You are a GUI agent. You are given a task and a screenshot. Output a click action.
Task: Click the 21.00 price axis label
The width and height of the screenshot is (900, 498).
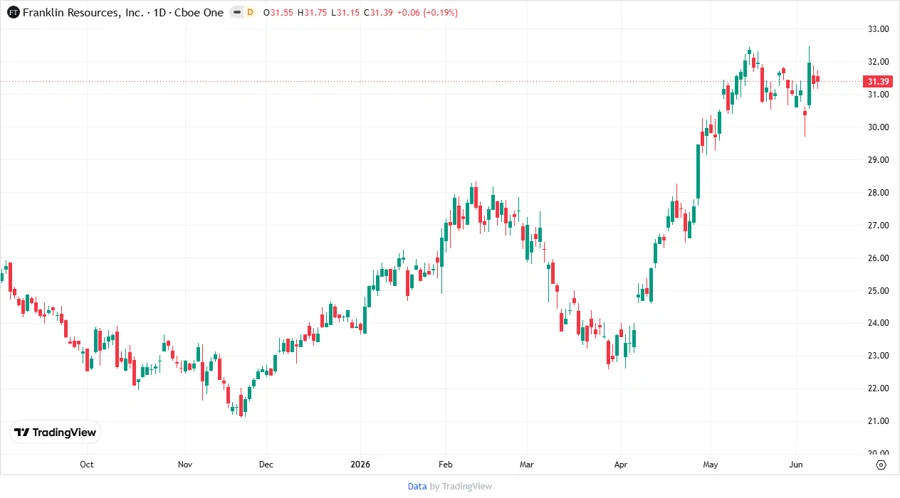point(878,421)
